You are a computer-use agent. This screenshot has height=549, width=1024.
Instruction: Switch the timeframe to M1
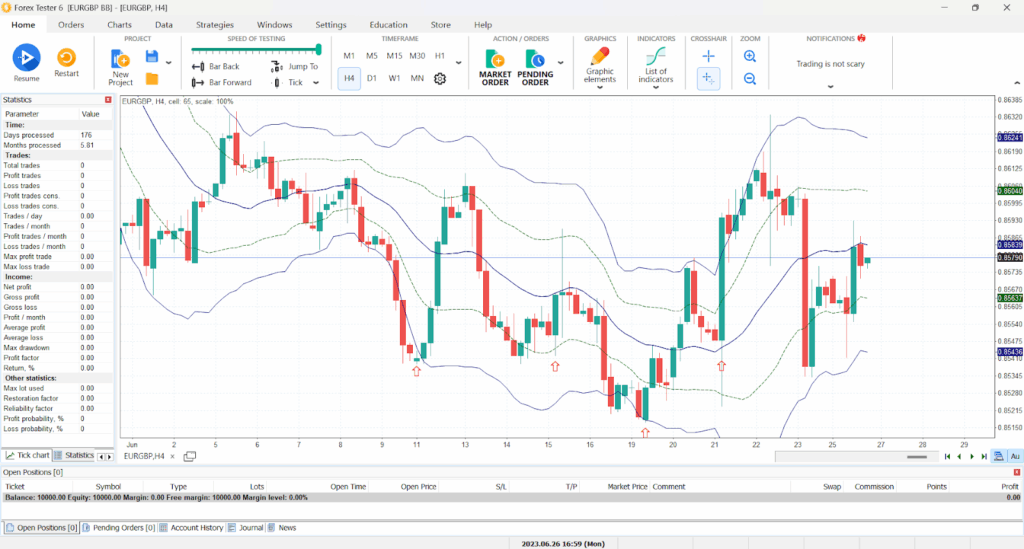(x=349, y=56)
